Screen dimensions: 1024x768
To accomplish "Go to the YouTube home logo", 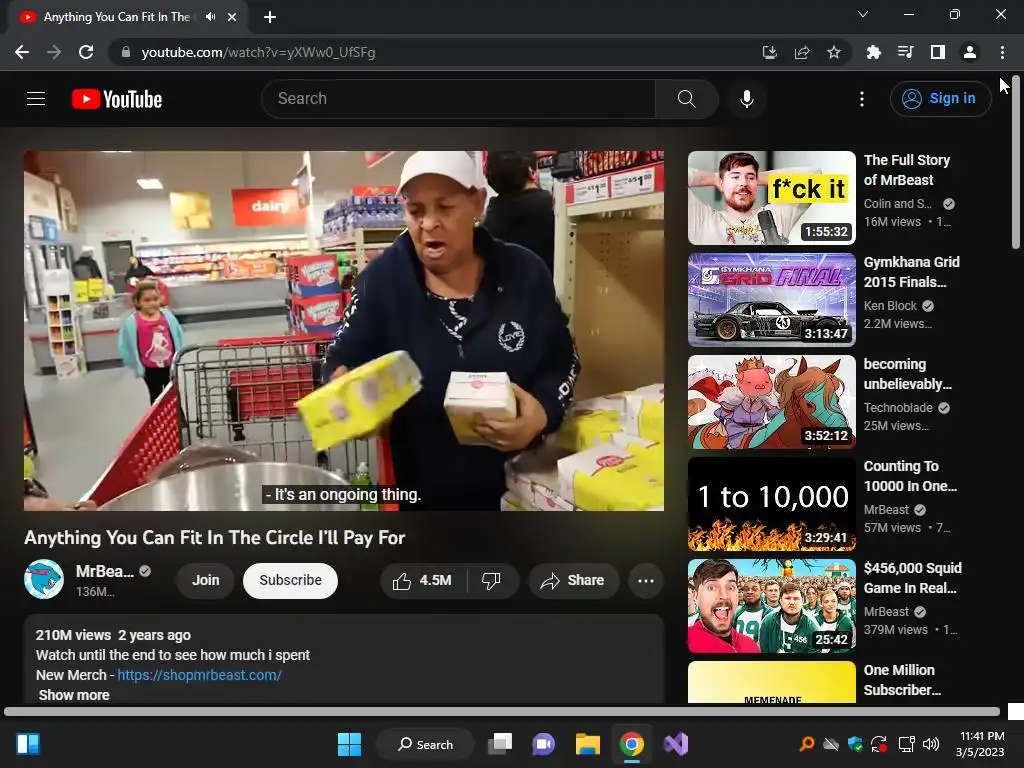I will point(117,99).
